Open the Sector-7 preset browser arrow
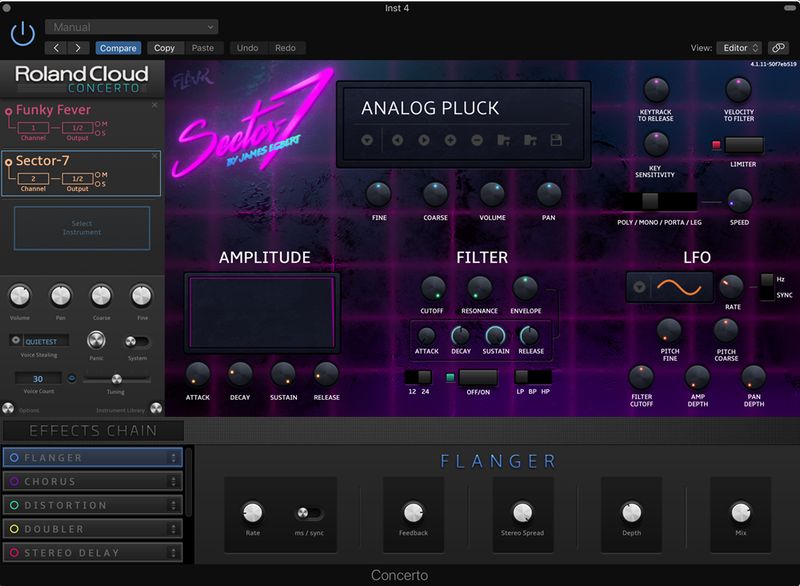 pos(367,140)
